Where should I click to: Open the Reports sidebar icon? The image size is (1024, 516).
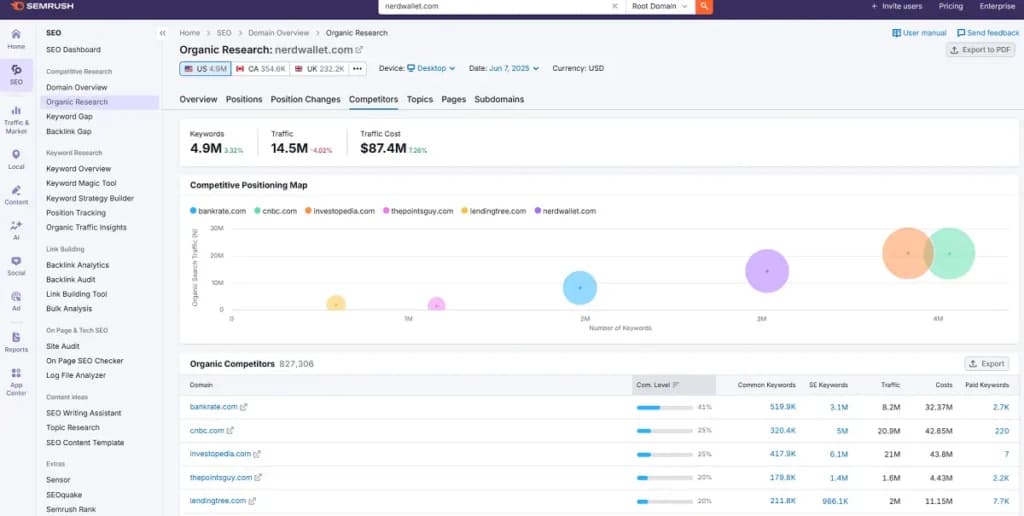(16, 342)
